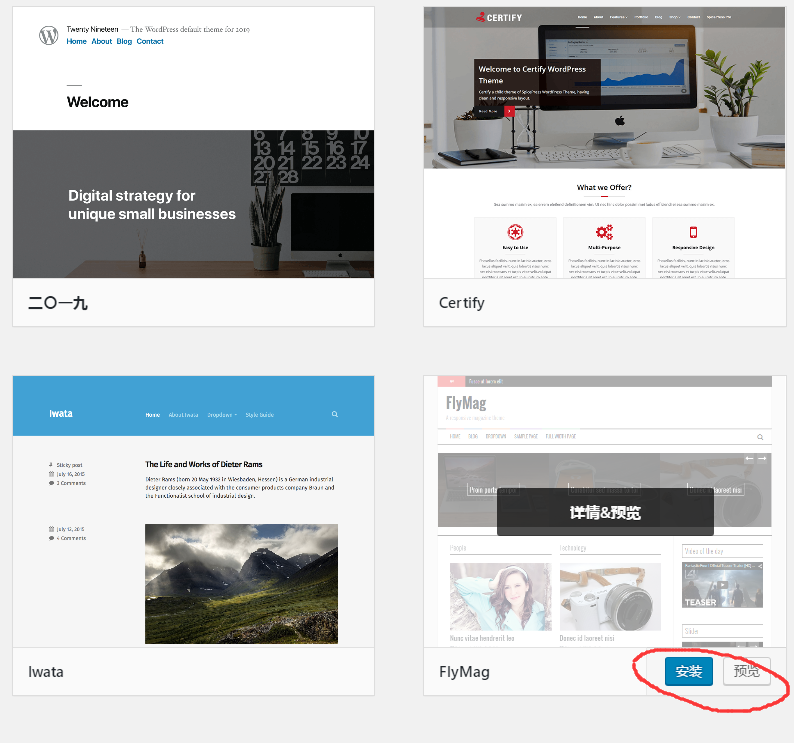Click the Easy to Use icon in Certify

point(515,232)
